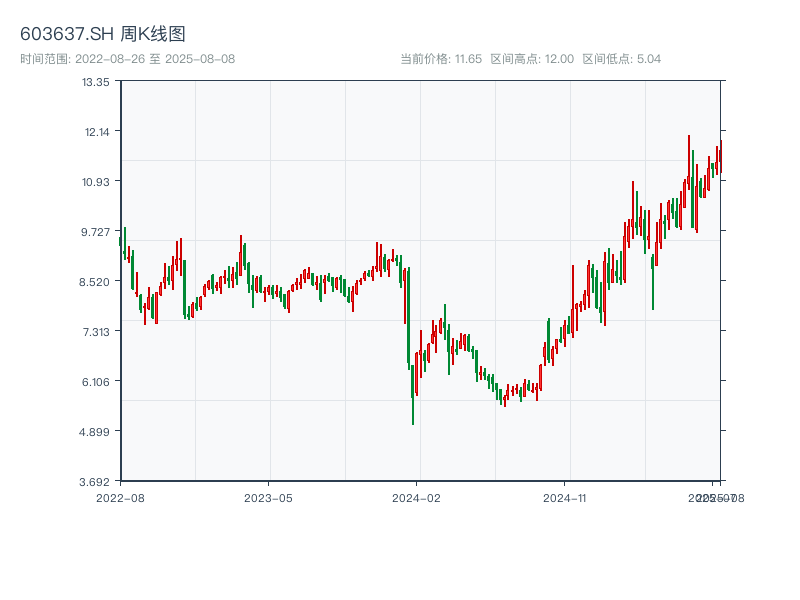Click the 区间高点 12.00 label

pyautogui.click(x=532, y=59)
